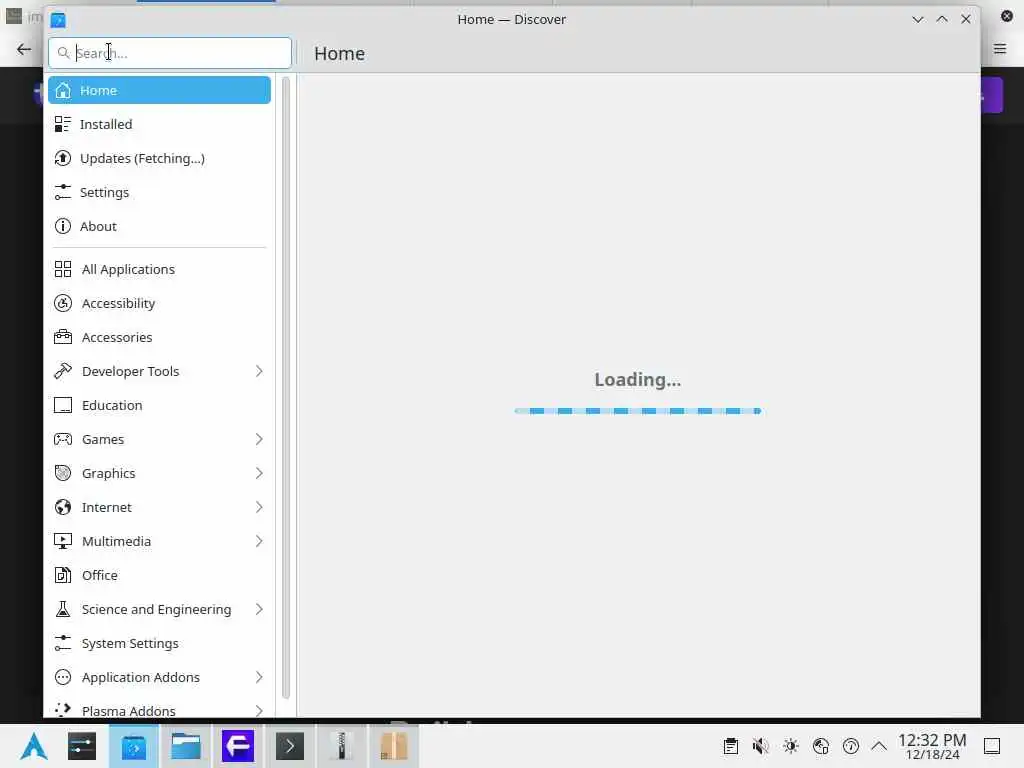Image resolution: width=1024 pixels, height=768 pixels.
Task: Click the Accessibility category icon
Action: point(63,303)
